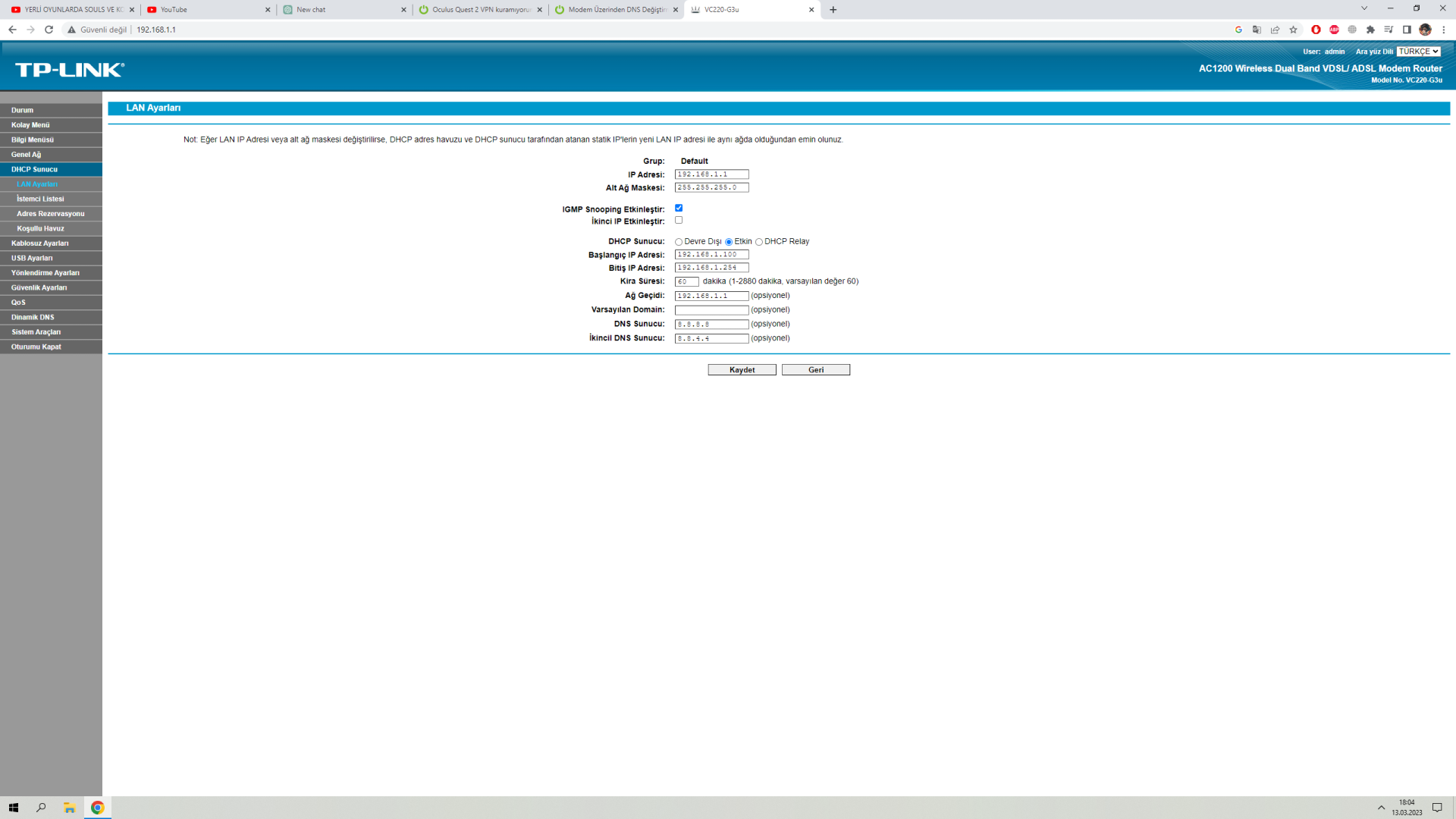Bookmark this page with star icon
The image size is (1456, 819).
[1294, 30]
